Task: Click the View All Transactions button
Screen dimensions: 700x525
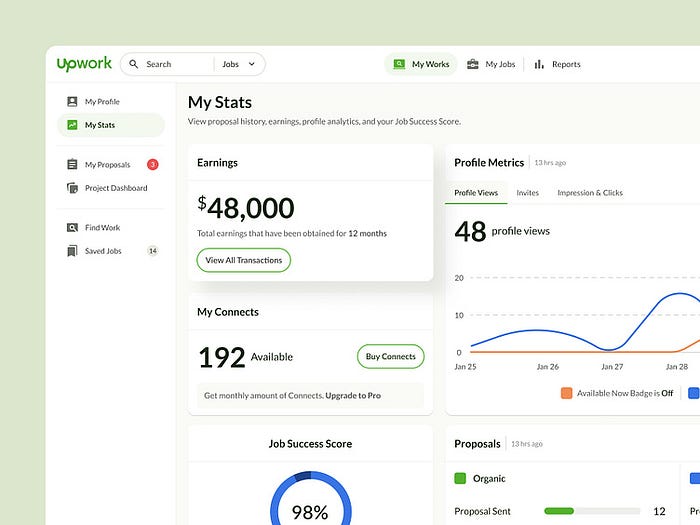Action: (244, 260)
